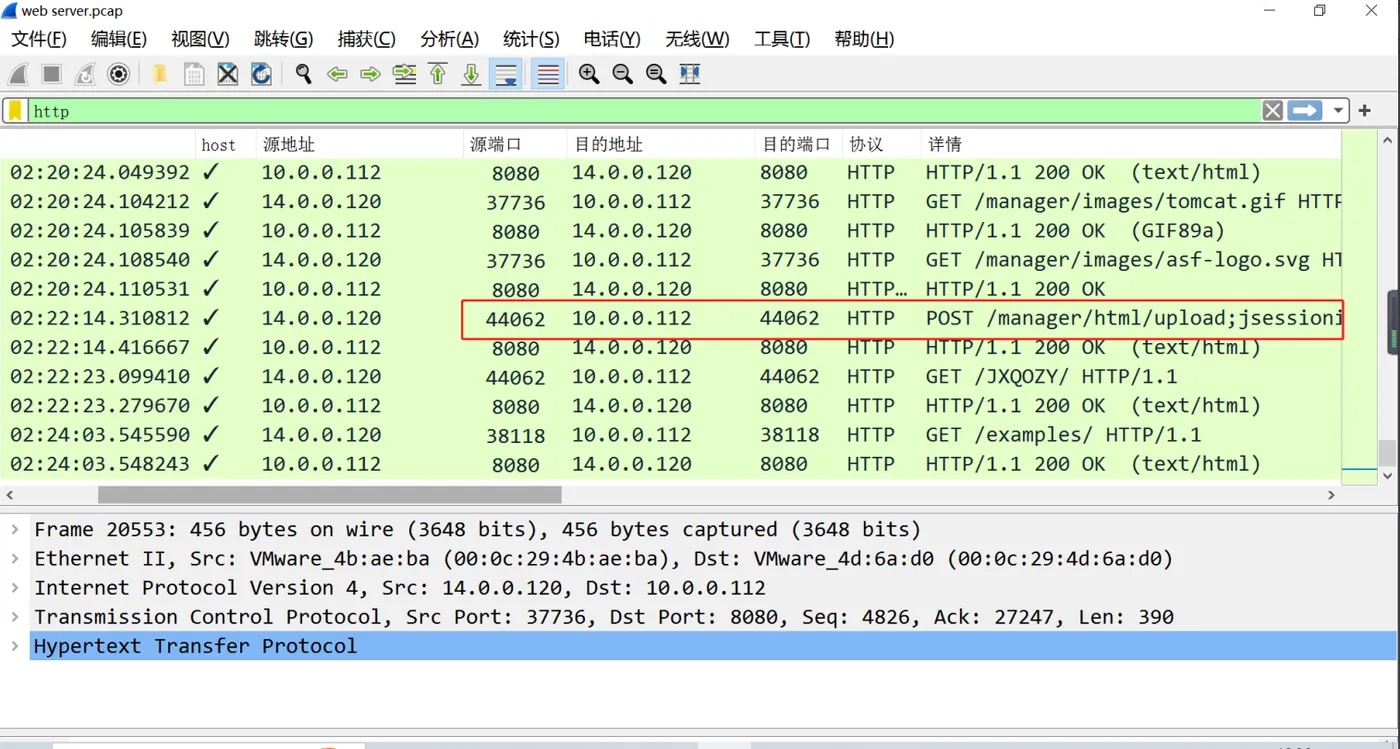Click the http display filter field
This screenshot has height=749, width=1400.
tap(644, 111)
